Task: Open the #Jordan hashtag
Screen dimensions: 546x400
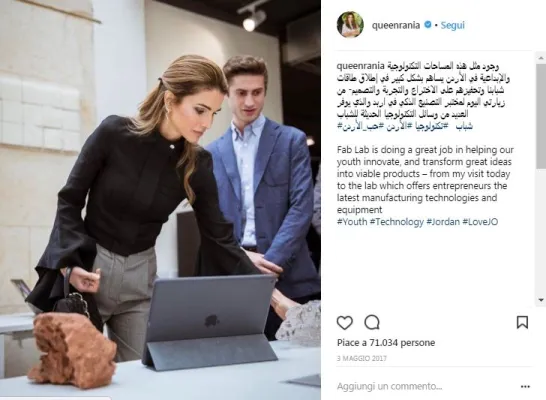Action: 443,222
